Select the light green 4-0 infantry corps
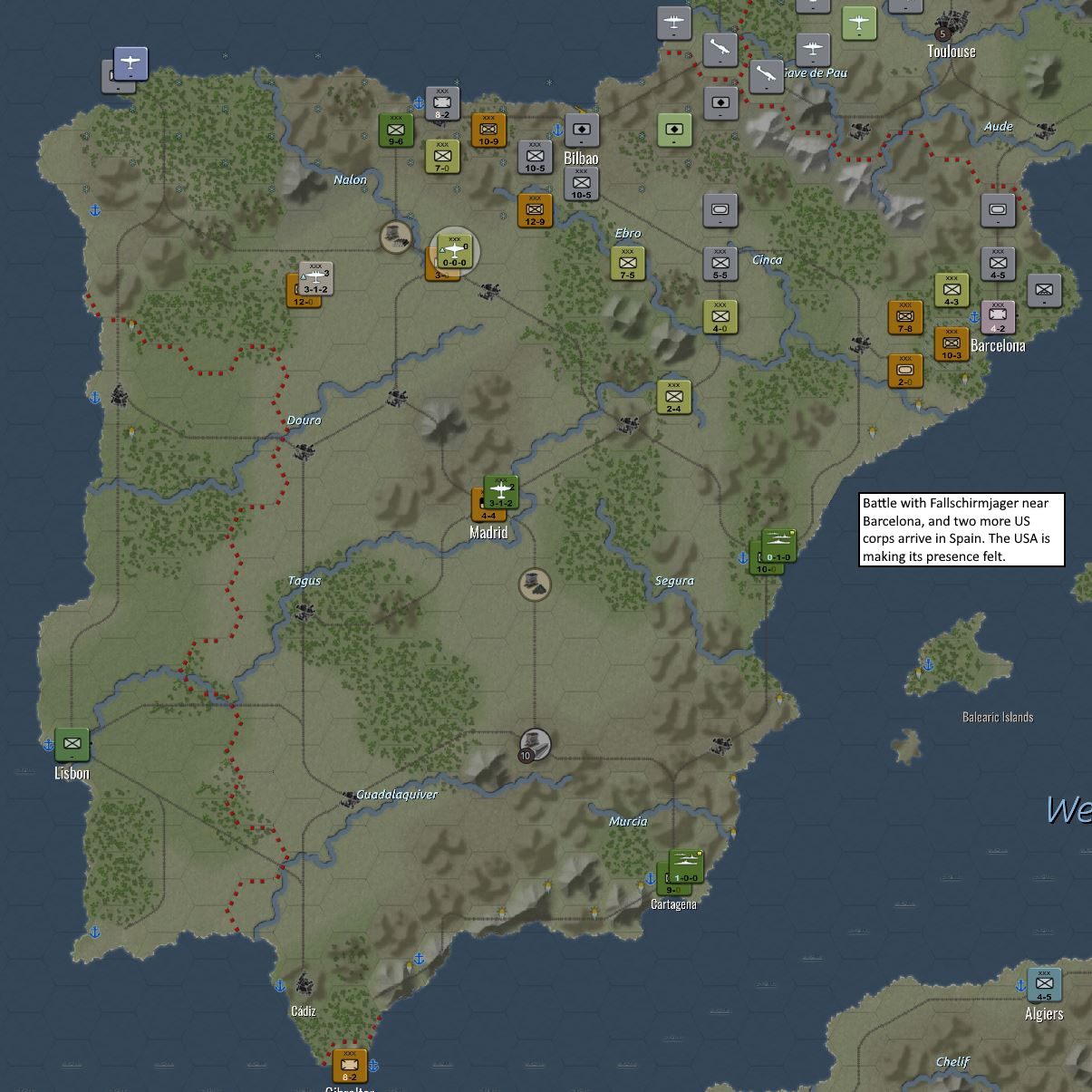 coord(720,316)
